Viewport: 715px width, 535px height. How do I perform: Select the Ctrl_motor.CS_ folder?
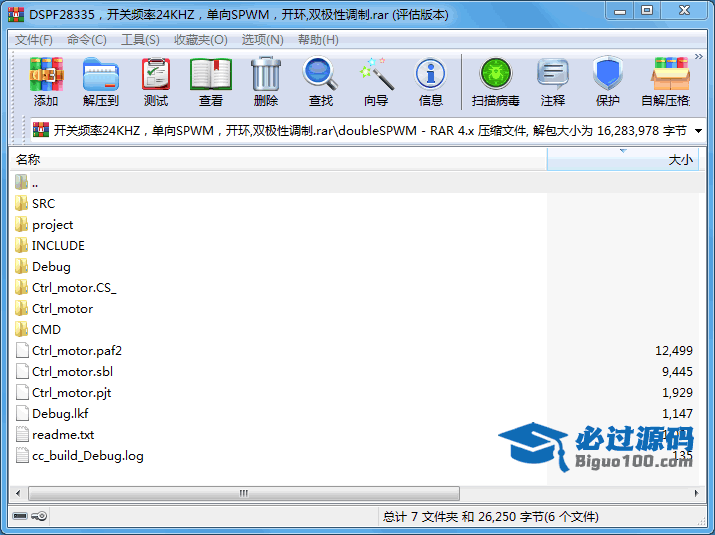pyautogui.click(x=65, y=287)
